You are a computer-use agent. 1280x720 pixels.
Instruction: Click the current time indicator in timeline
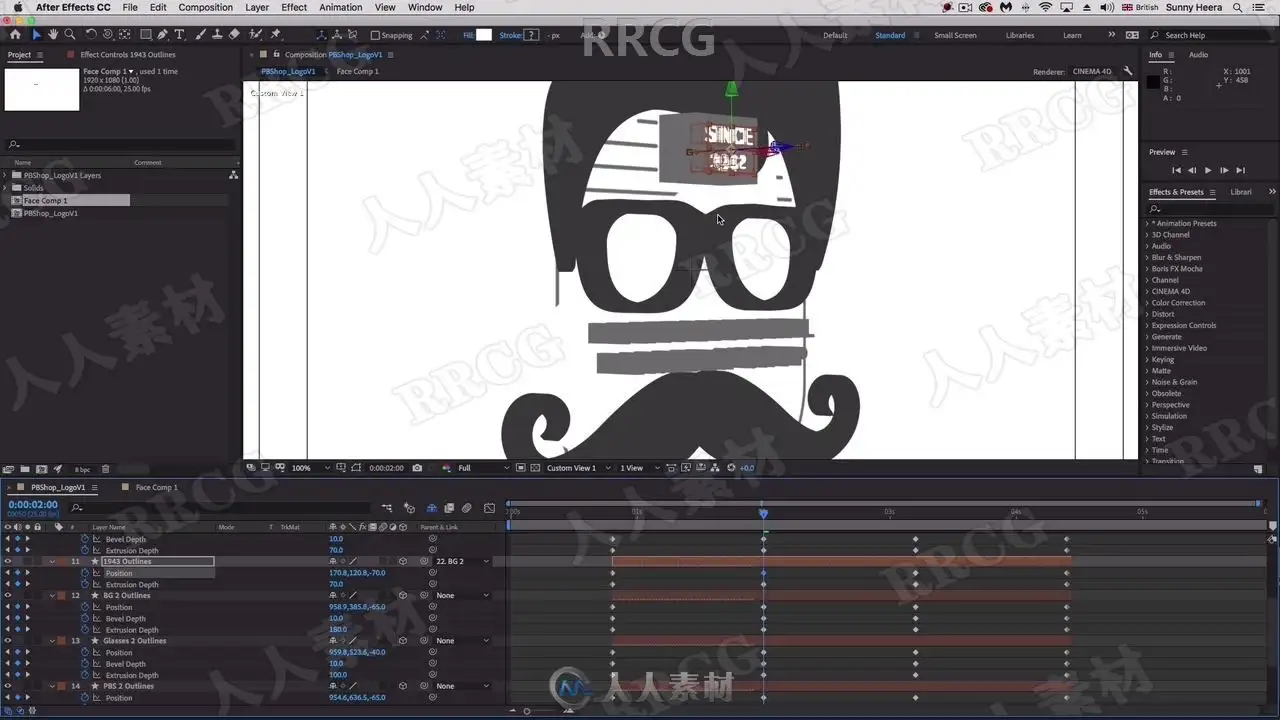[x=763, y=513]
